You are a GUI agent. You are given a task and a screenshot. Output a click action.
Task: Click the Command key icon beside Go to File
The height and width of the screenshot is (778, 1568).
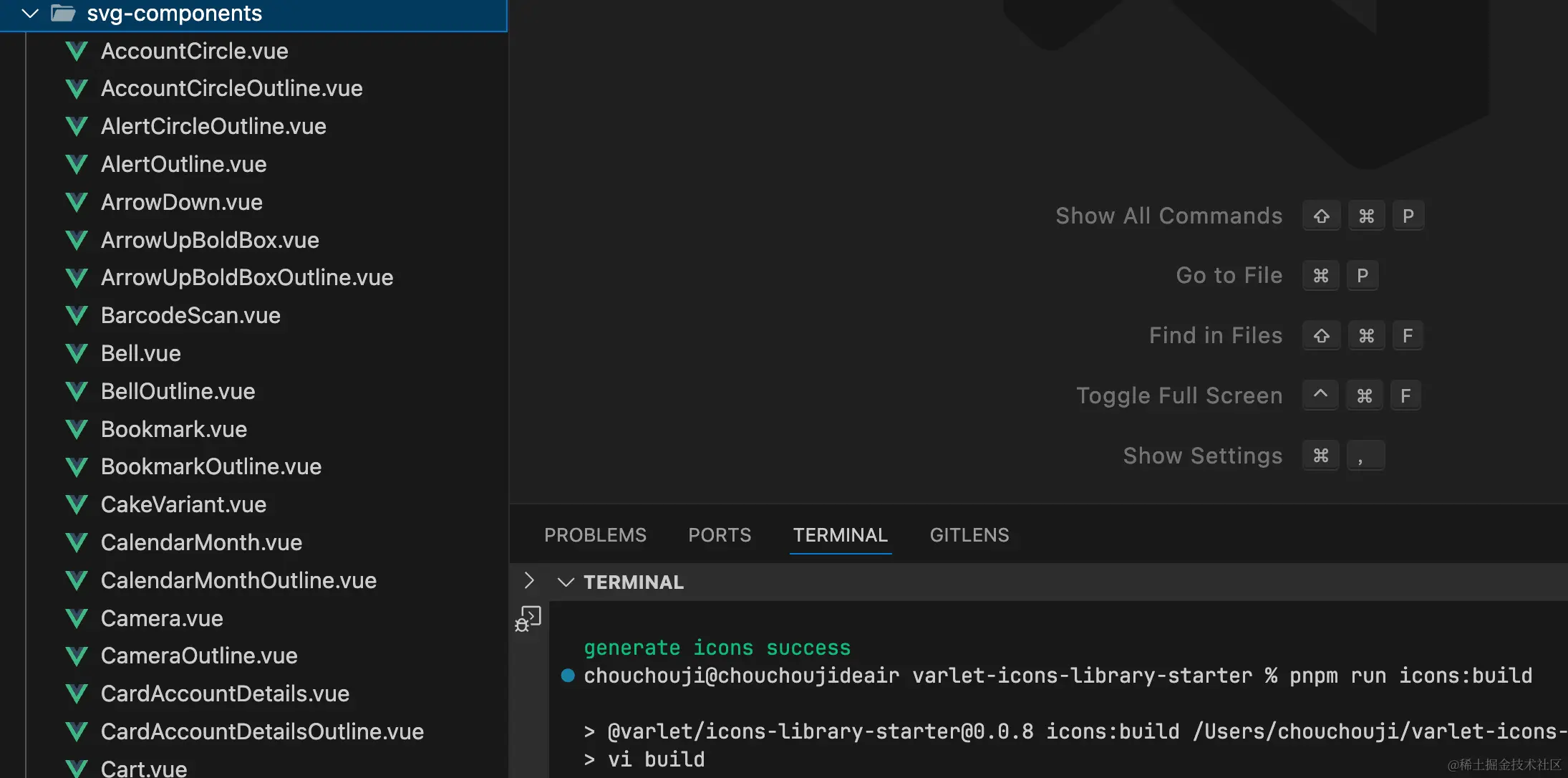(1321, 276)
